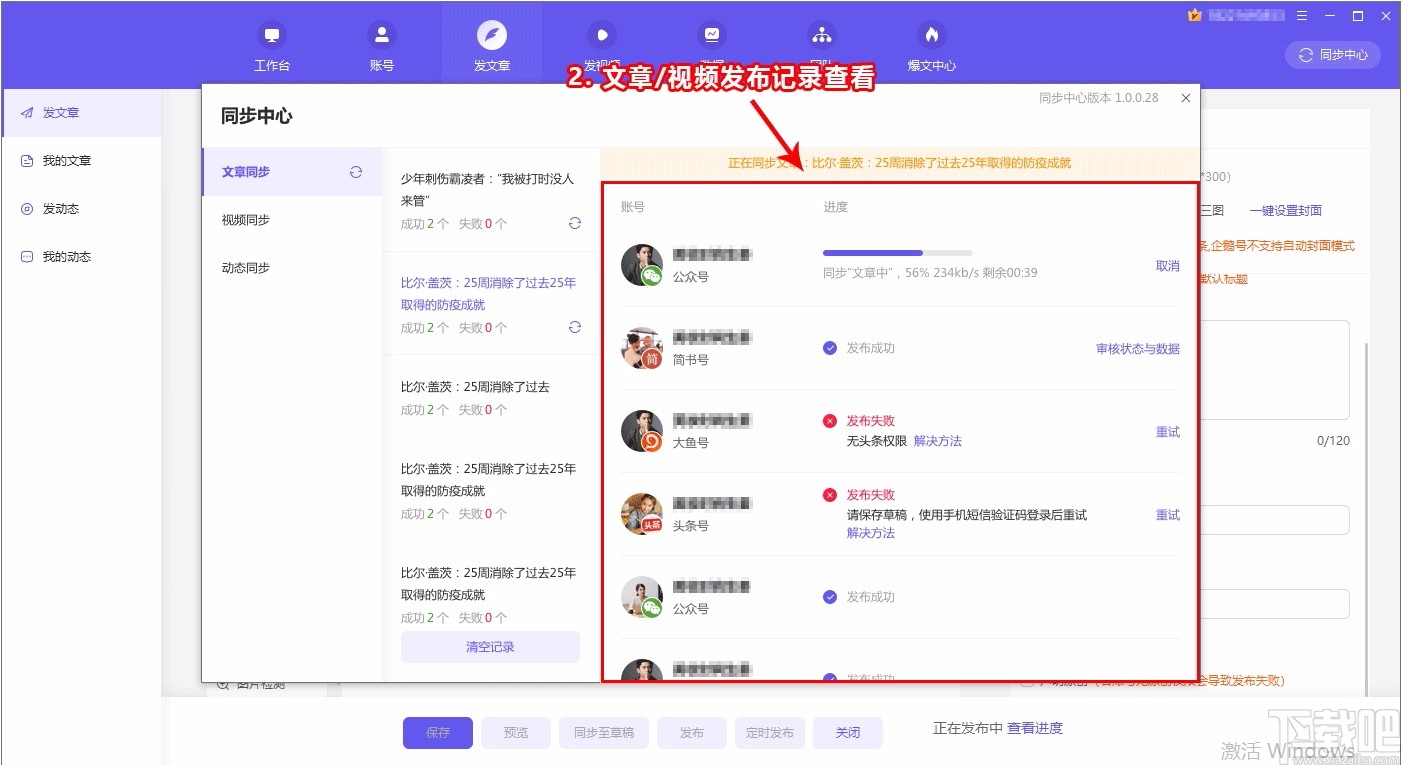The height and width of the screenshot is (765, 1403).
Task: Select the 账号 account icon
Action: (x=381, y=43)
